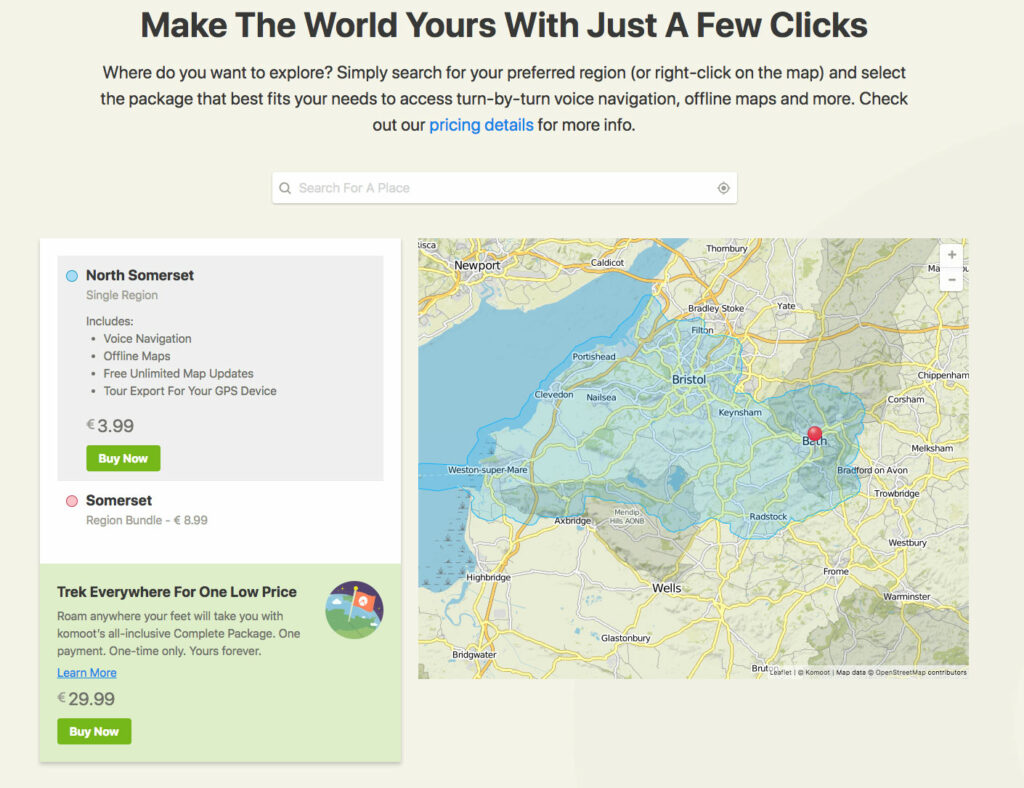The width and height of the screenshot is (1024, 788).
Task: Click Corsham label on the map
Action: click(906, 399)
